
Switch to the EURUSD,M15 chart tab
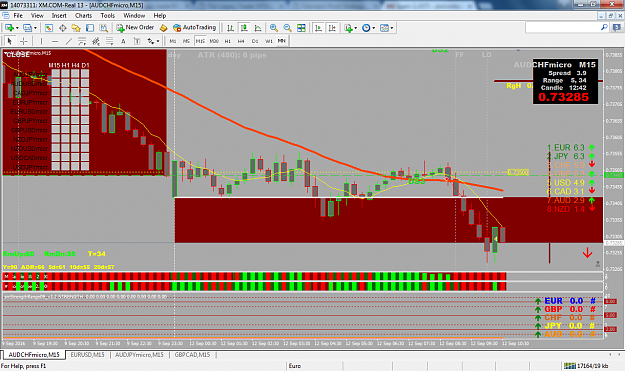[x=87, y=355]
